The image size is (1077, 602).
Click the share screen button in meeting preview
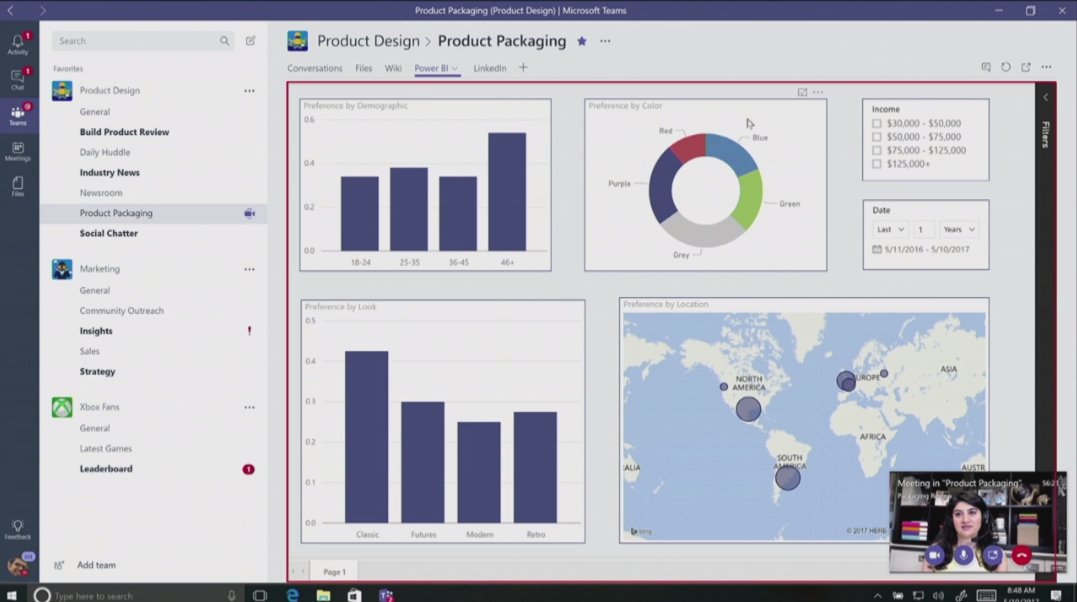pos(993,555)
